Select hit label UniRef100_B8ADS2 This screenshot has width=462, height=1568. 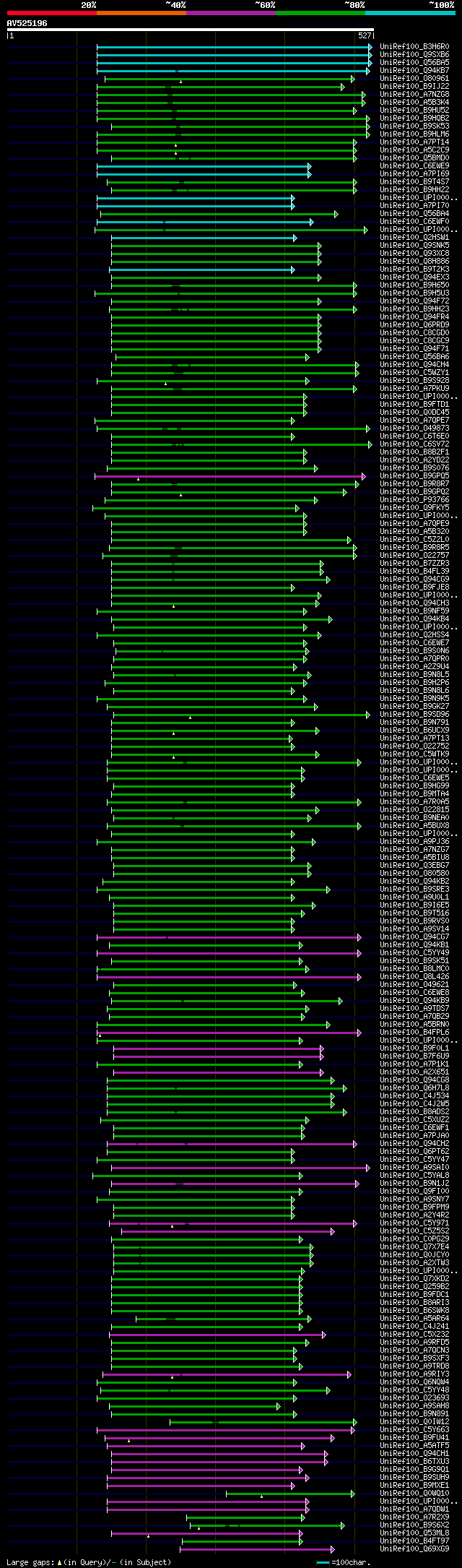pos(414,1112)
